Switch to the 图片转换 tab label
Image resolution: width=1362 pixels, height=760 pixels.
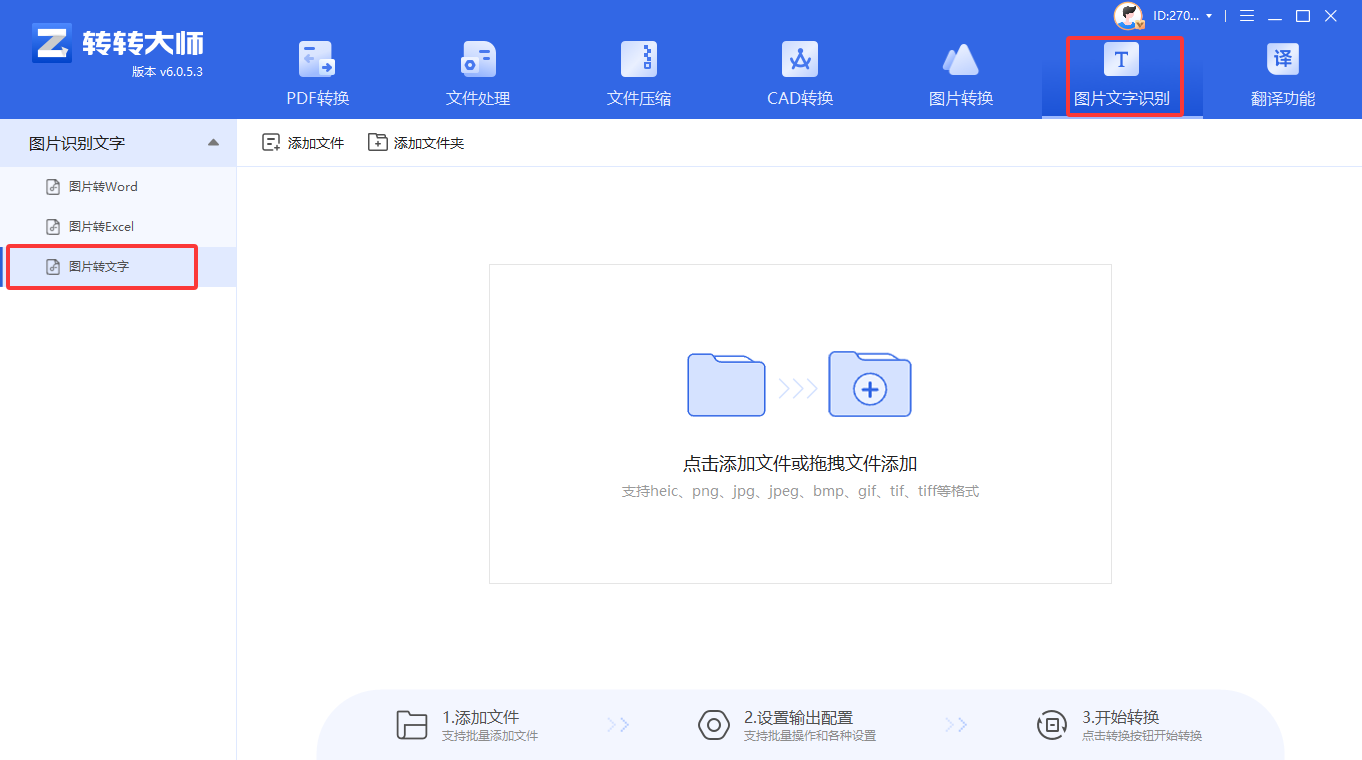click(961, 98)
